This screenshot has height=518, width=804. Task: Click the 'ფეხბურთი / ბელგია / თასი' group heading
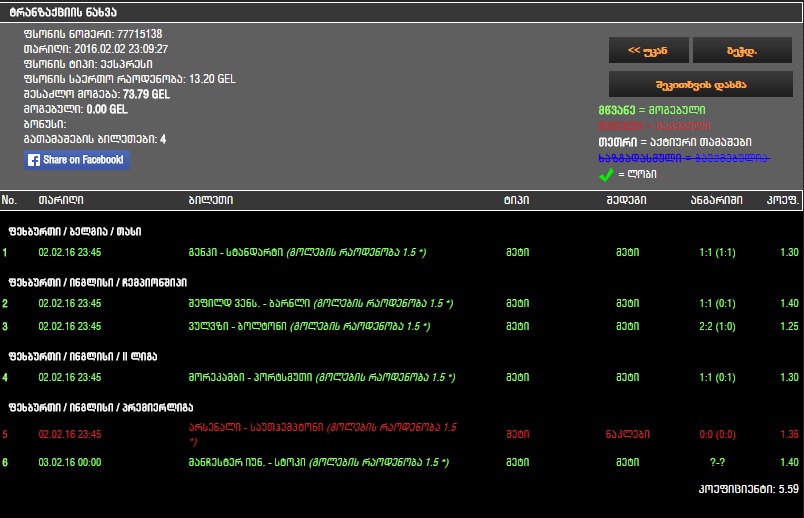point(75,232)
